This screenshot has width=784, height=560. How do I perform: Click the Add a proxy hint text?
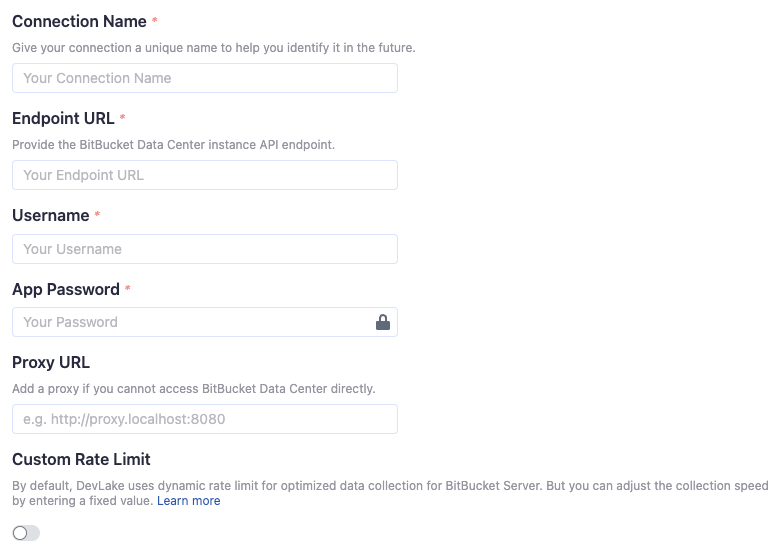(x=193, y=388)
